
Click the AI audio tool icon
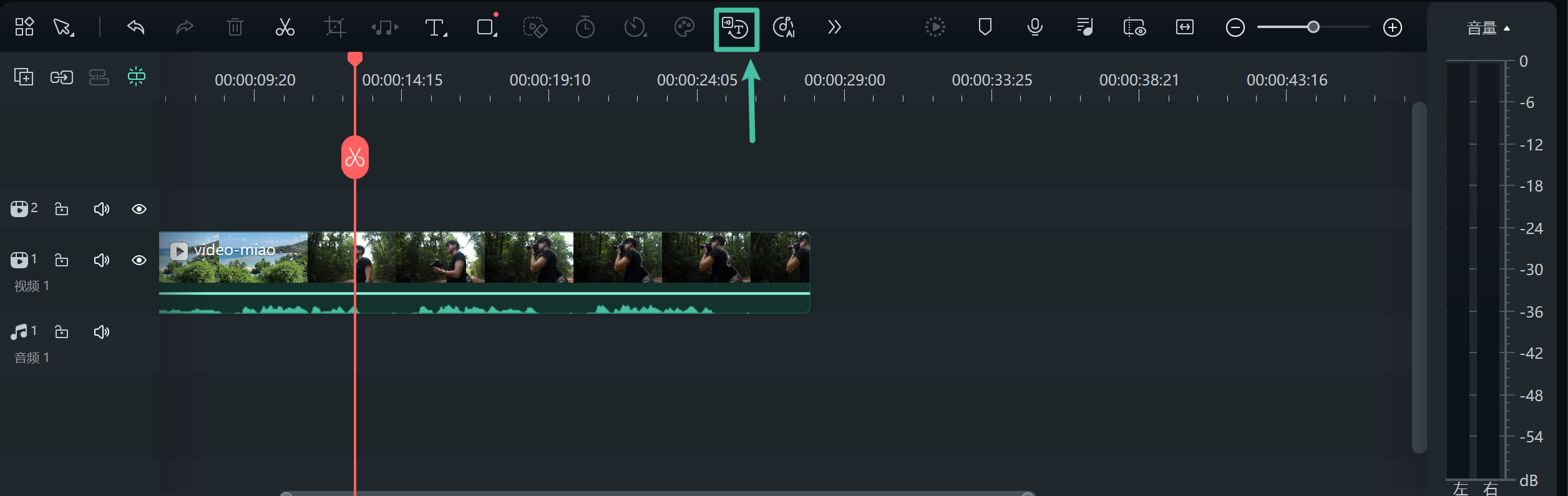point(784,27)
